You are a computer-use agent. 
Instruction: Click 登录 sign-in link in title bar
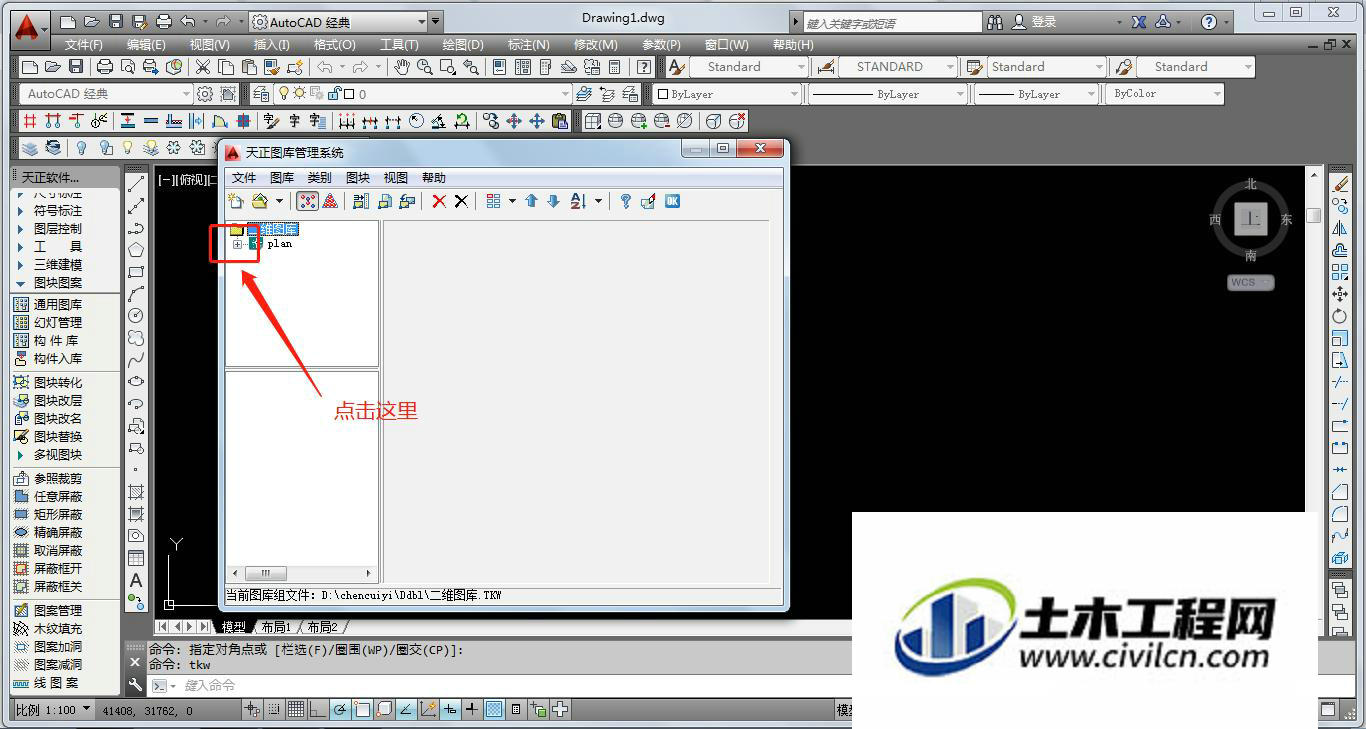point(1044,21)
